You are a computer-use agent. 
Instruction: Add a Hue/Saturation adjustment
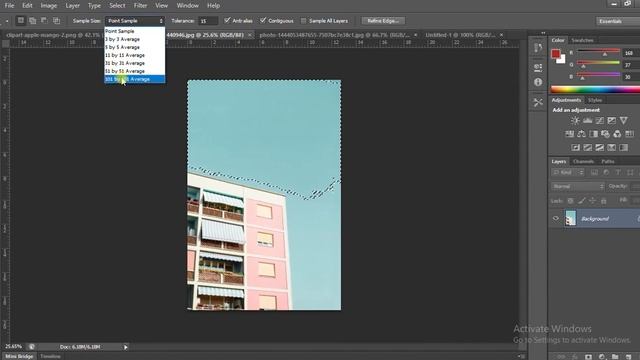tap(569, 134)
